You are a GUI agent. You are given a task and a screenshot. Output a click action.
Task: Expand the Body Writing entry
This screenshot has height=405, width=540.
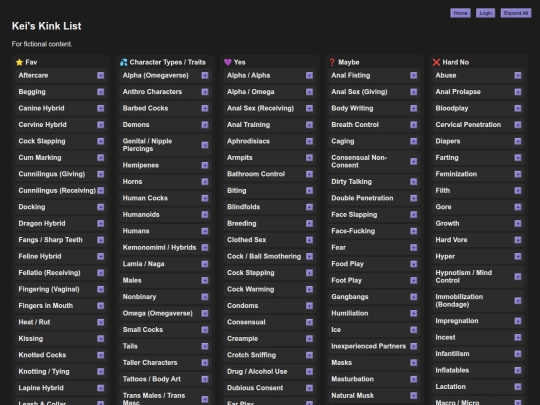(414, 108)
